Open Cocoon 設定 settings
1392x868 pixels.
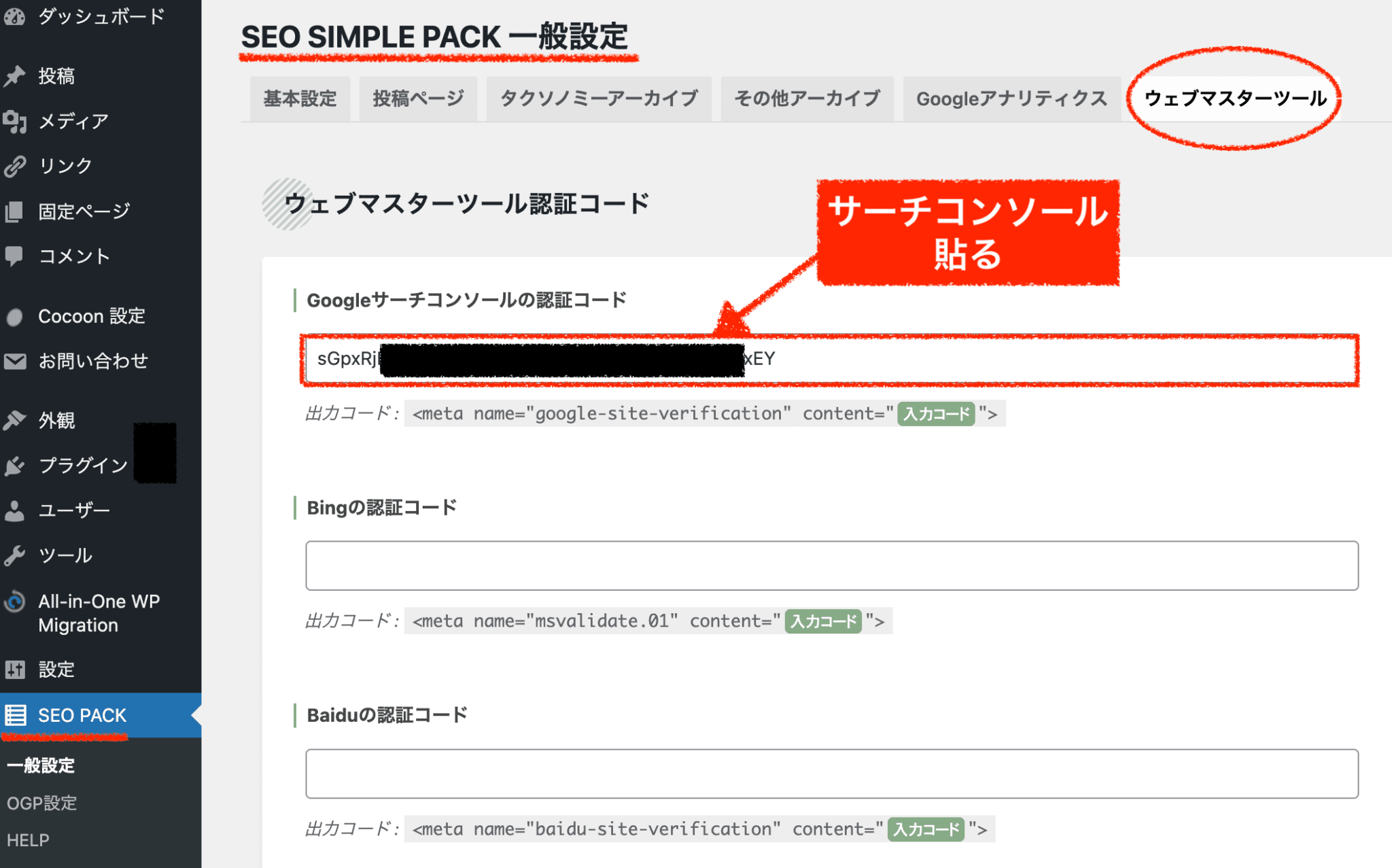91,315
